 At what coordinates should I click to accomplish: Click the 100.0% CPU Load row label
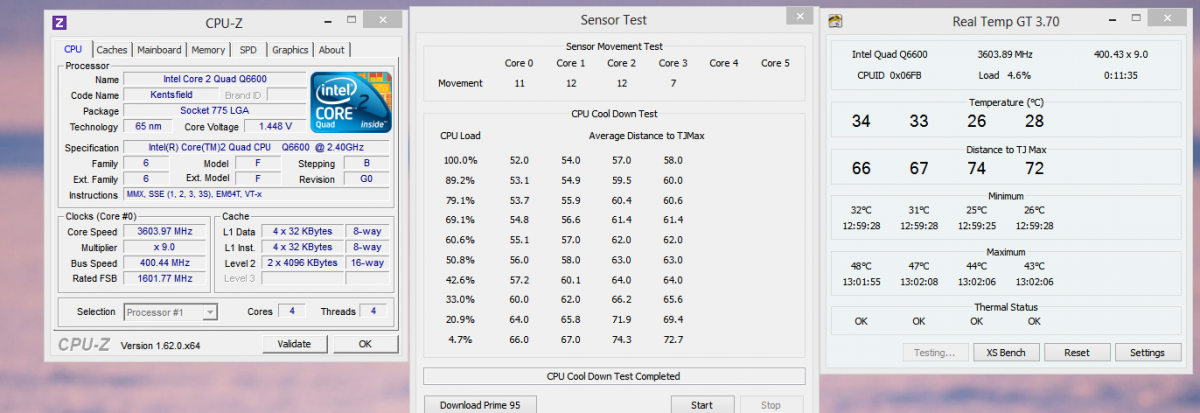point(460,160)
